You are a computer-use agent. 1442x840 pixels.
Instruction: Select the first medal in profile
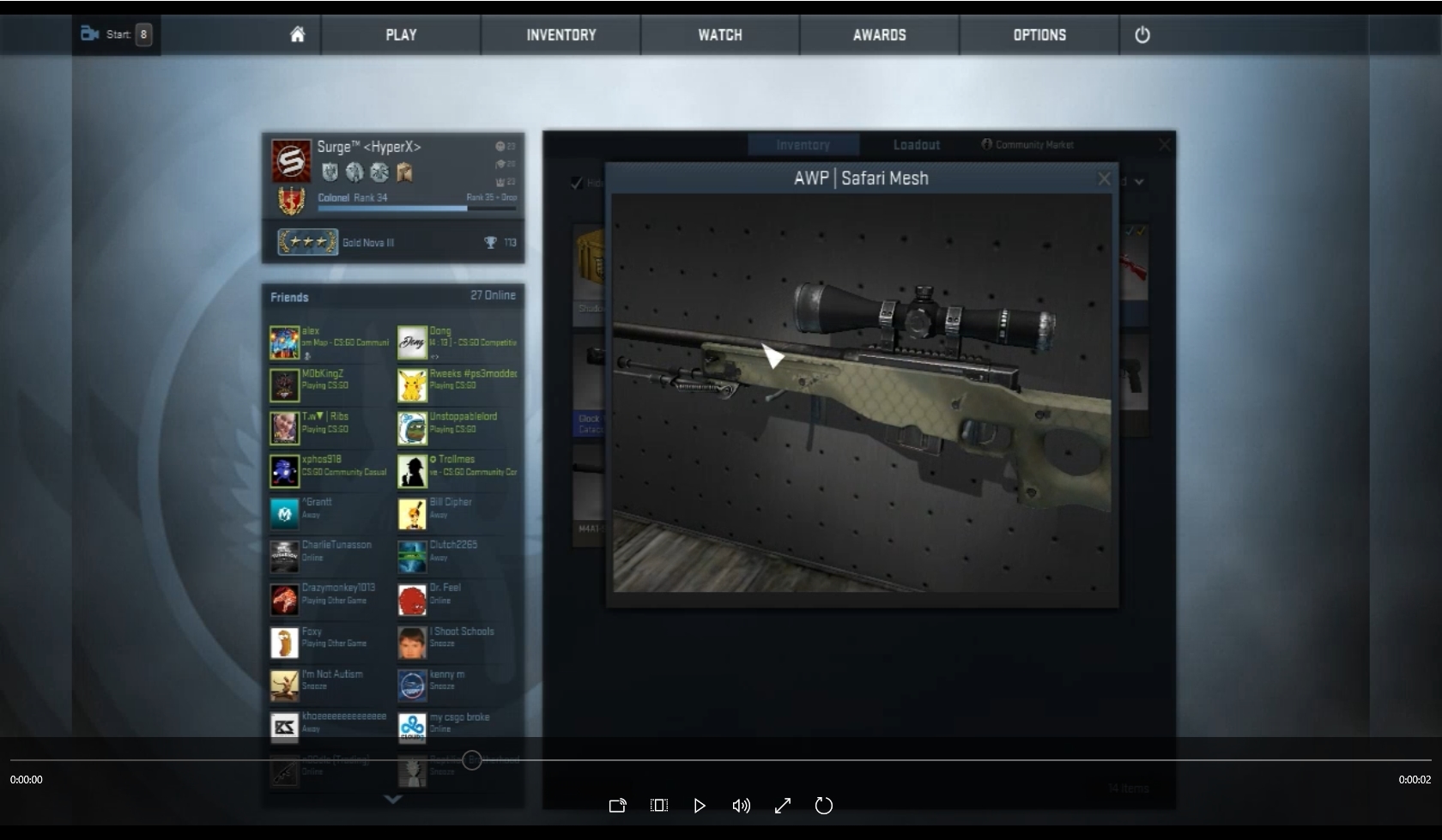click(x=330, y=172)
